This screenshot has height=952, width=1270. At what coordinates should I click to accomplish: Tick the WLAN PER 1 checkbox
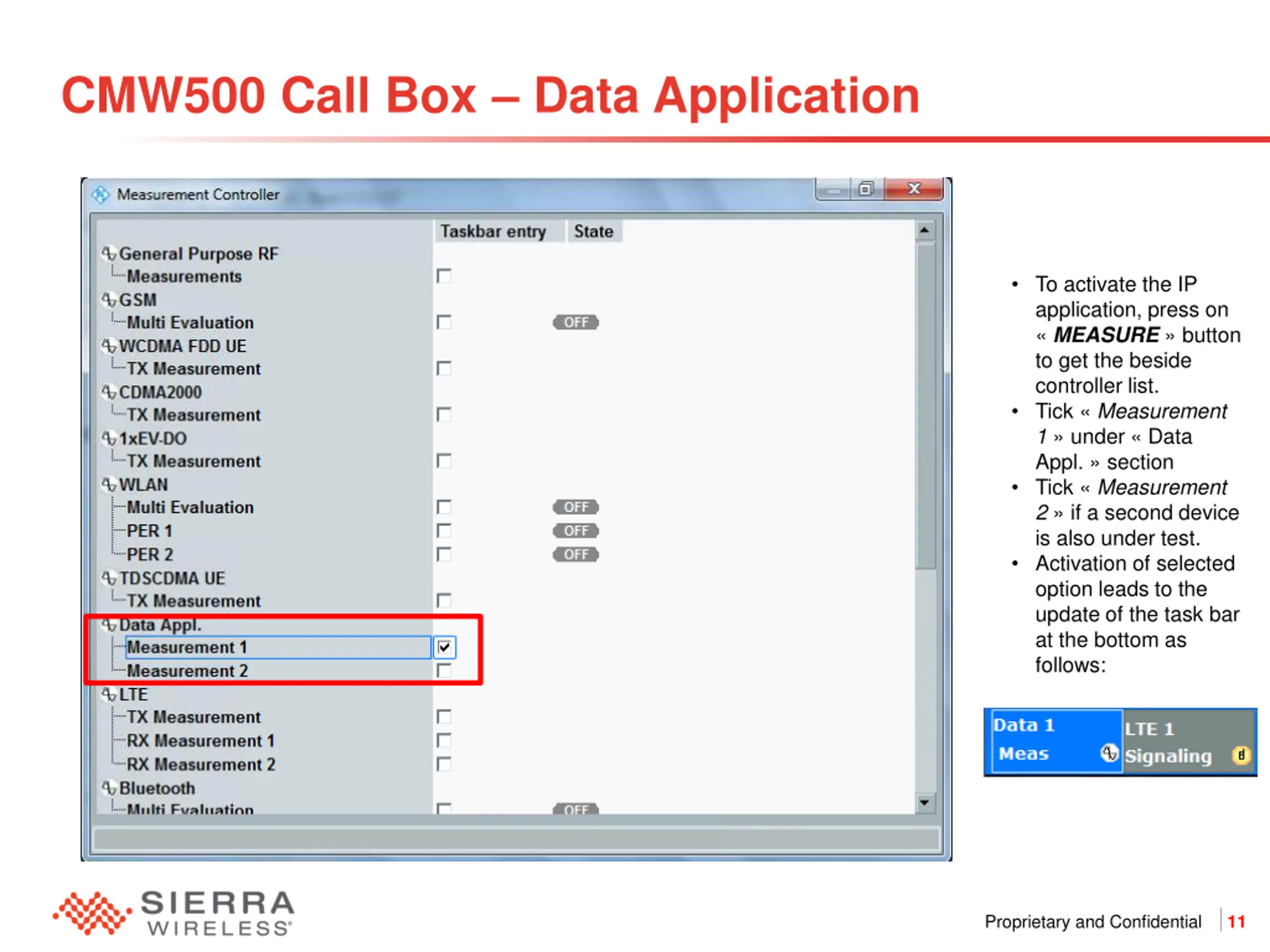click(x=444, y=531)
